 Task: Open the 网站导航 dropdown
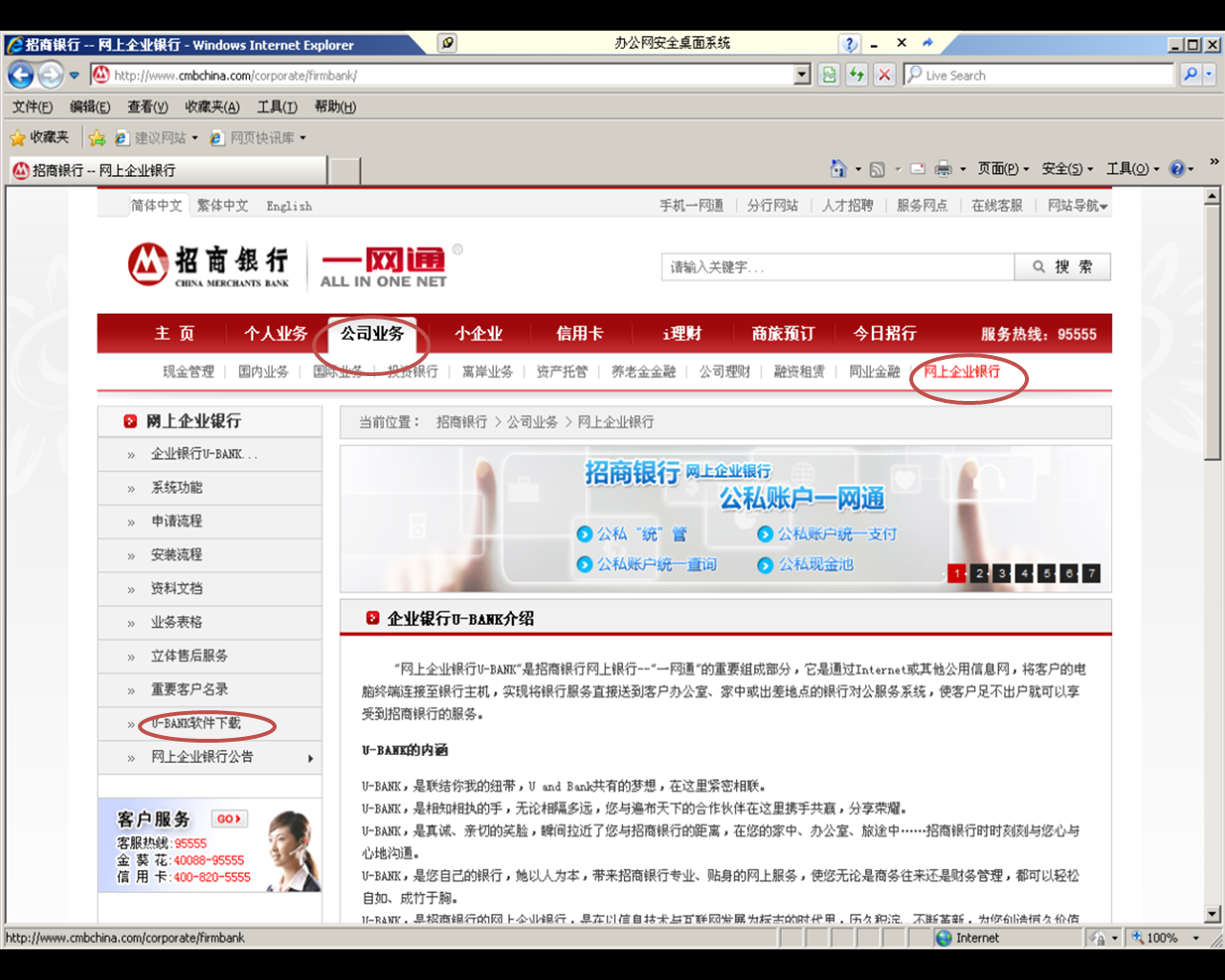click(x=1077, y=206)
